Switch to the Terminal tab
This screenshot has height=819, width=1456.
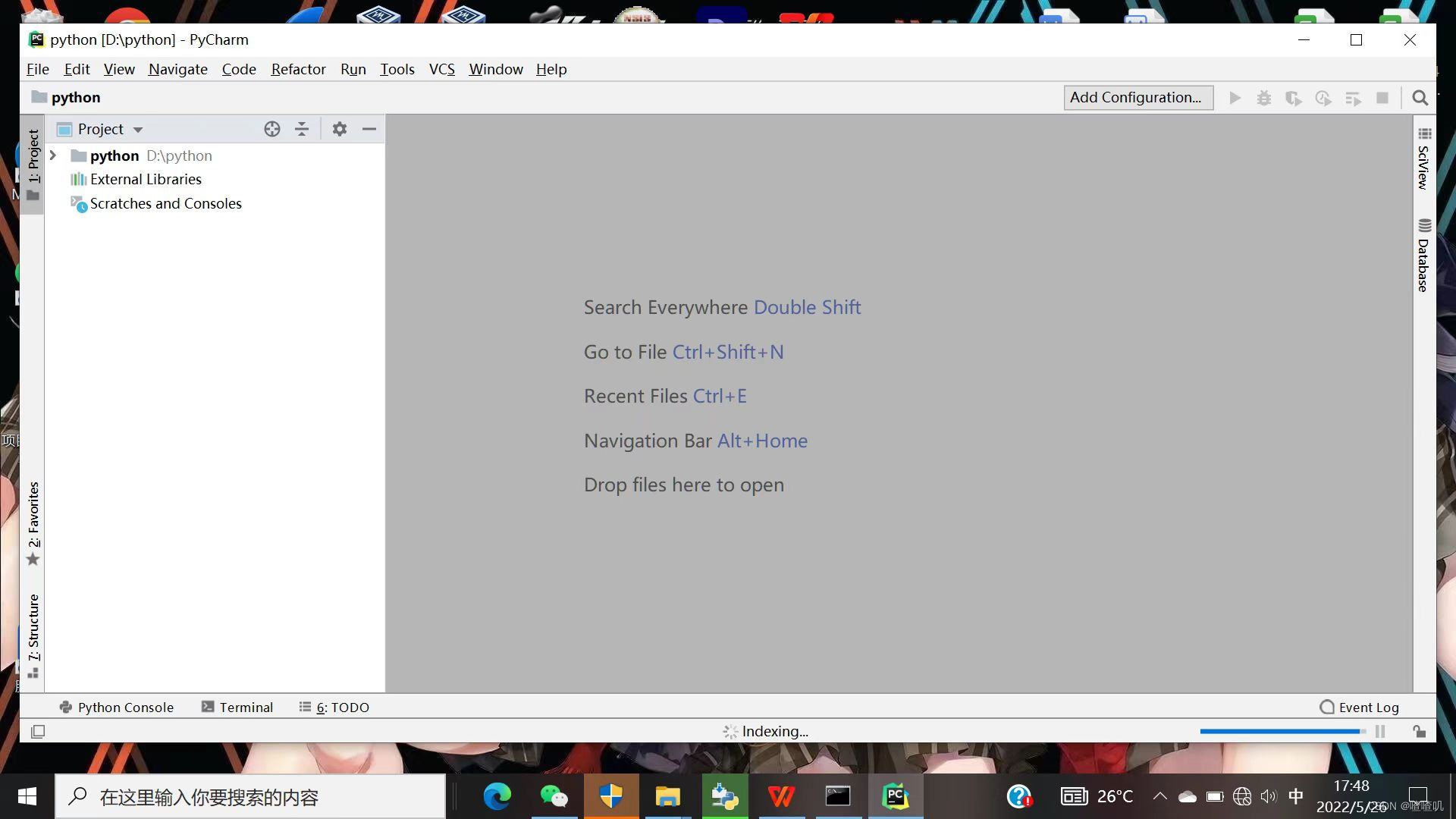coord(237,707)
